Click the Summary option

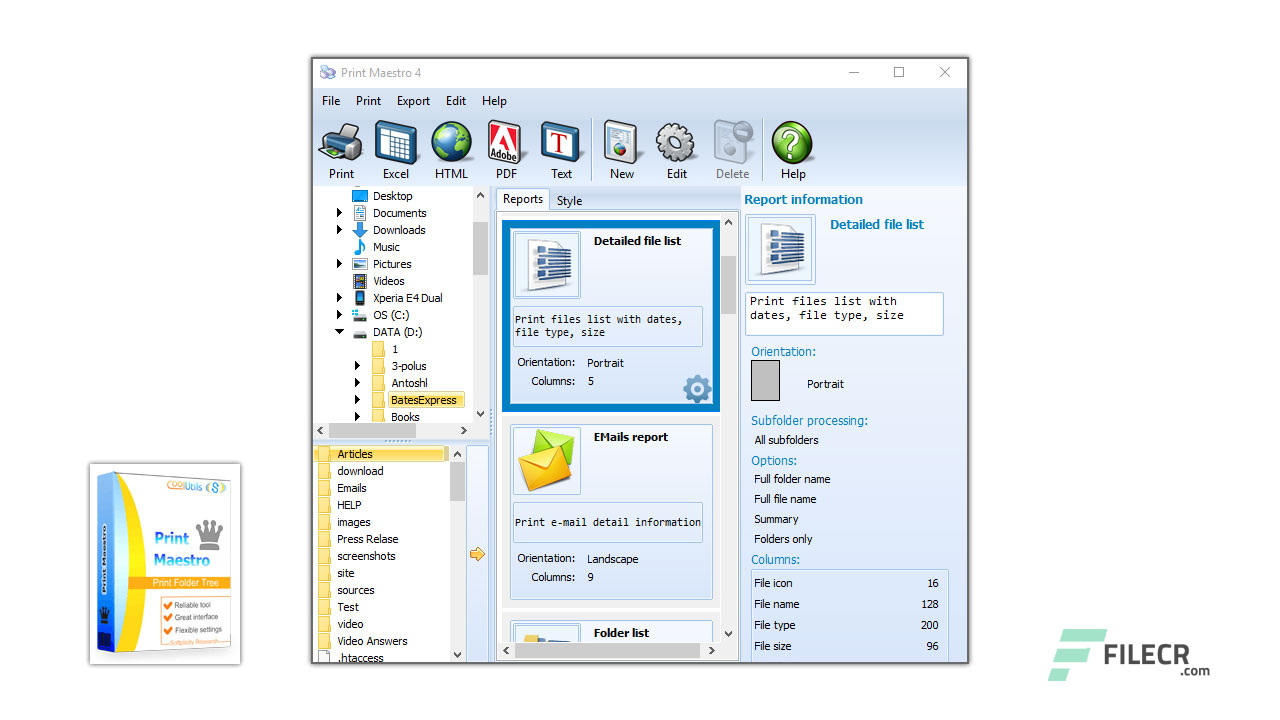pos(776,519)
